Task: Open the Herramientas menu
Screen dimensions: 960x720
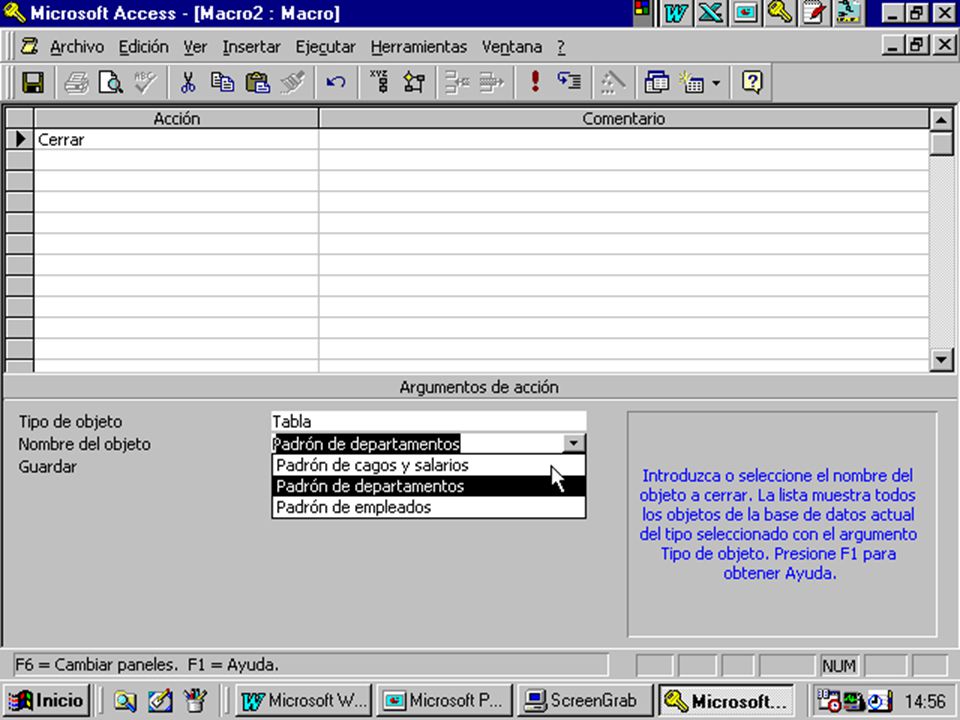Action: (x=419, y=47)
